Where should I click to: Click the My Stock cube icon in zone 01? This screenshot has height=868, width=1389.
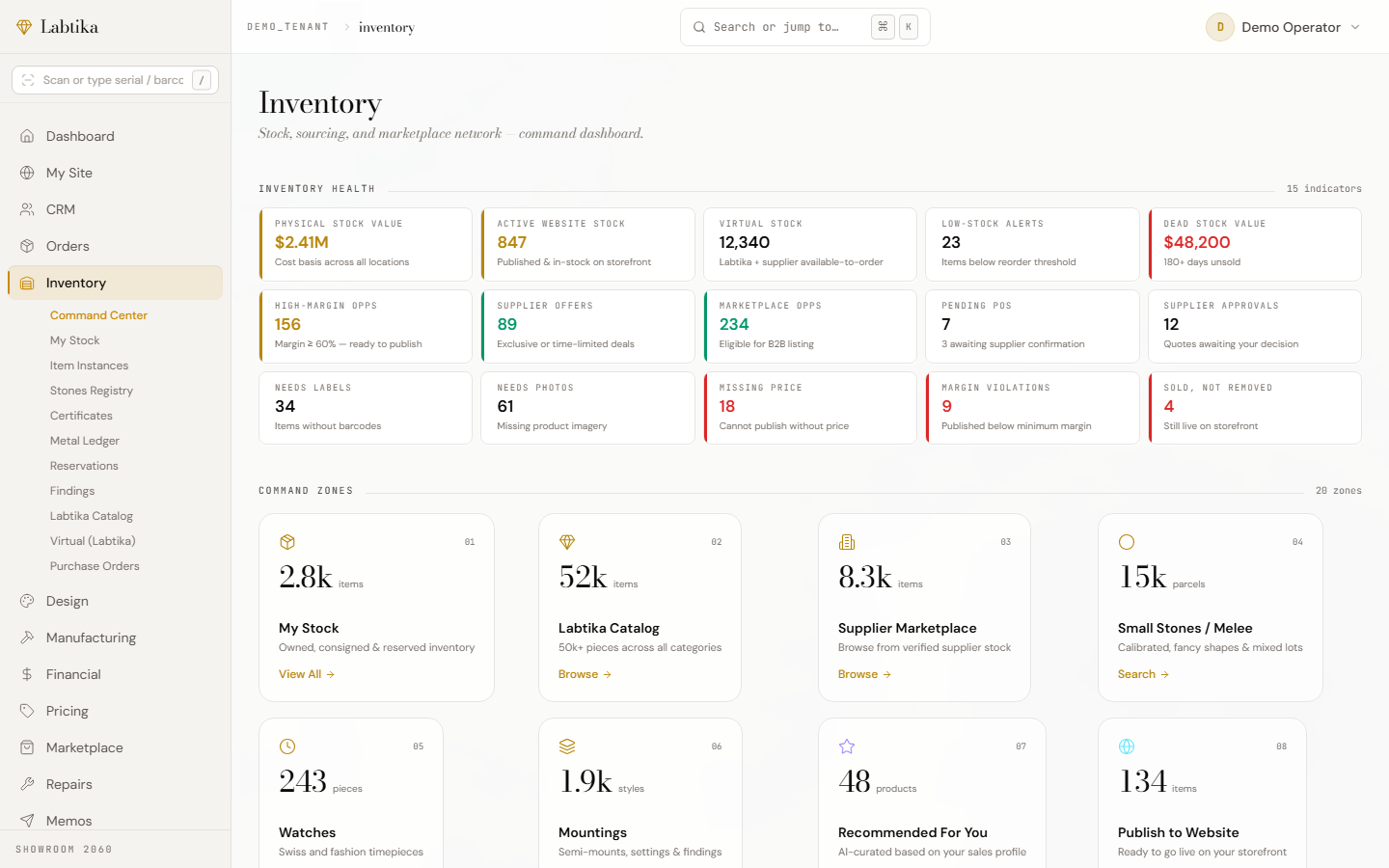pos(287,542)
